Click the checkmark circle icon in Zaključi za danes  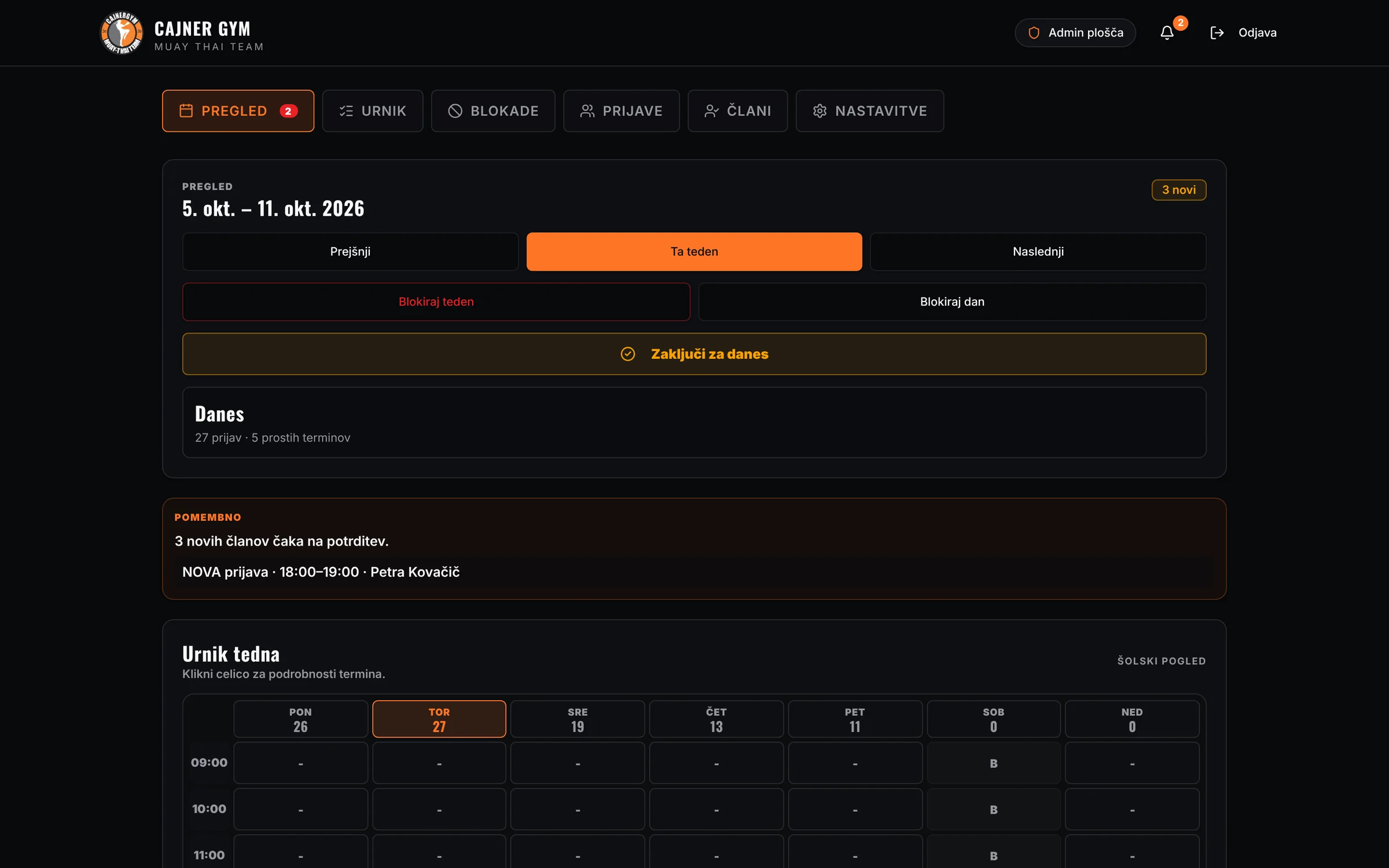[627, 354]
